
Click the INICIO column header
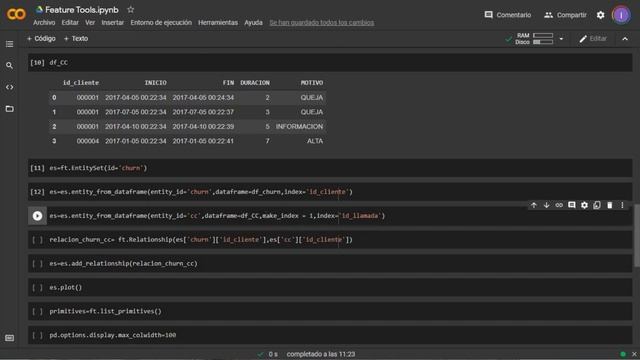click(156, 83)
